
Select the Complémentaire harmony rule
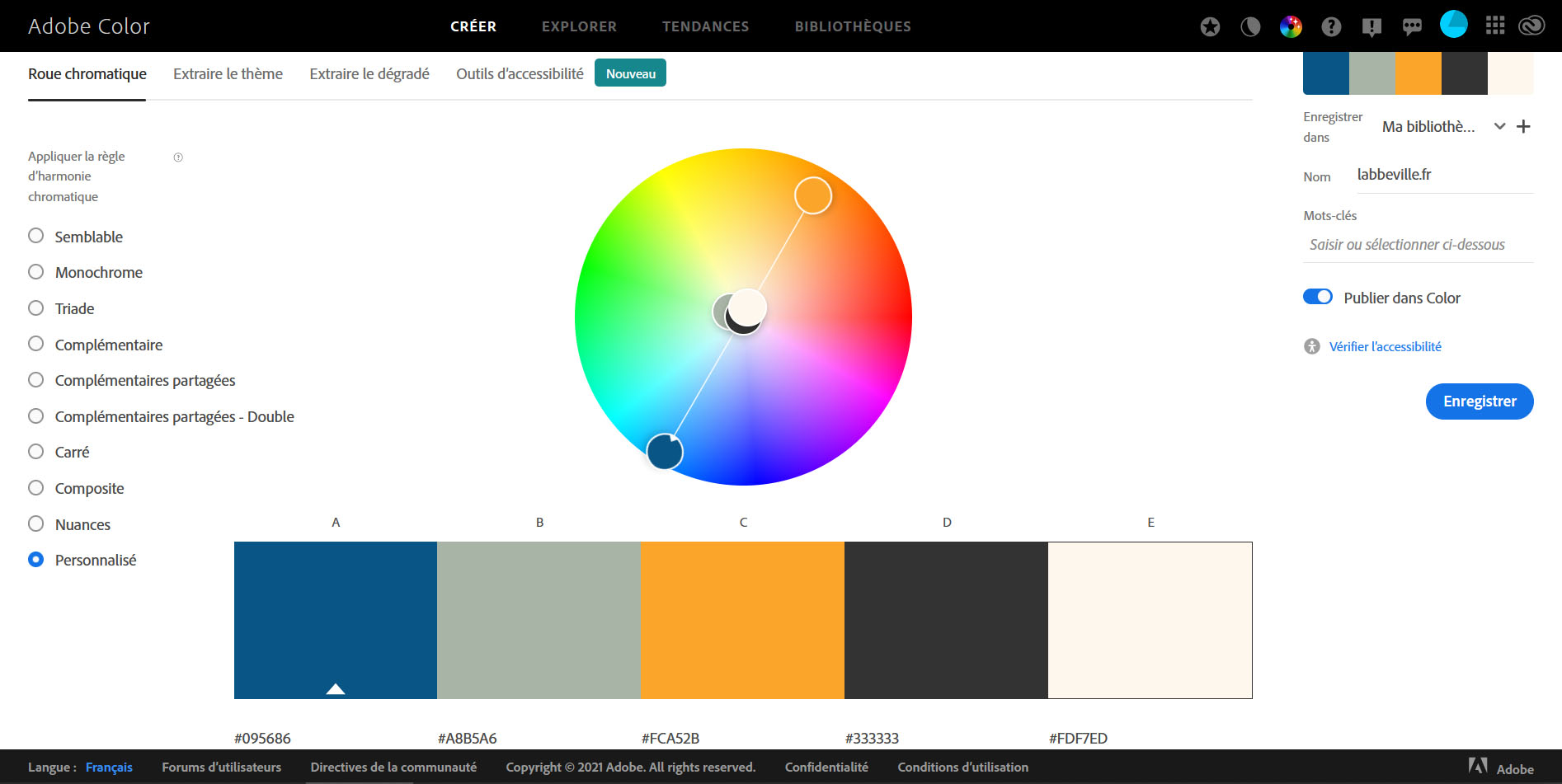95,345
